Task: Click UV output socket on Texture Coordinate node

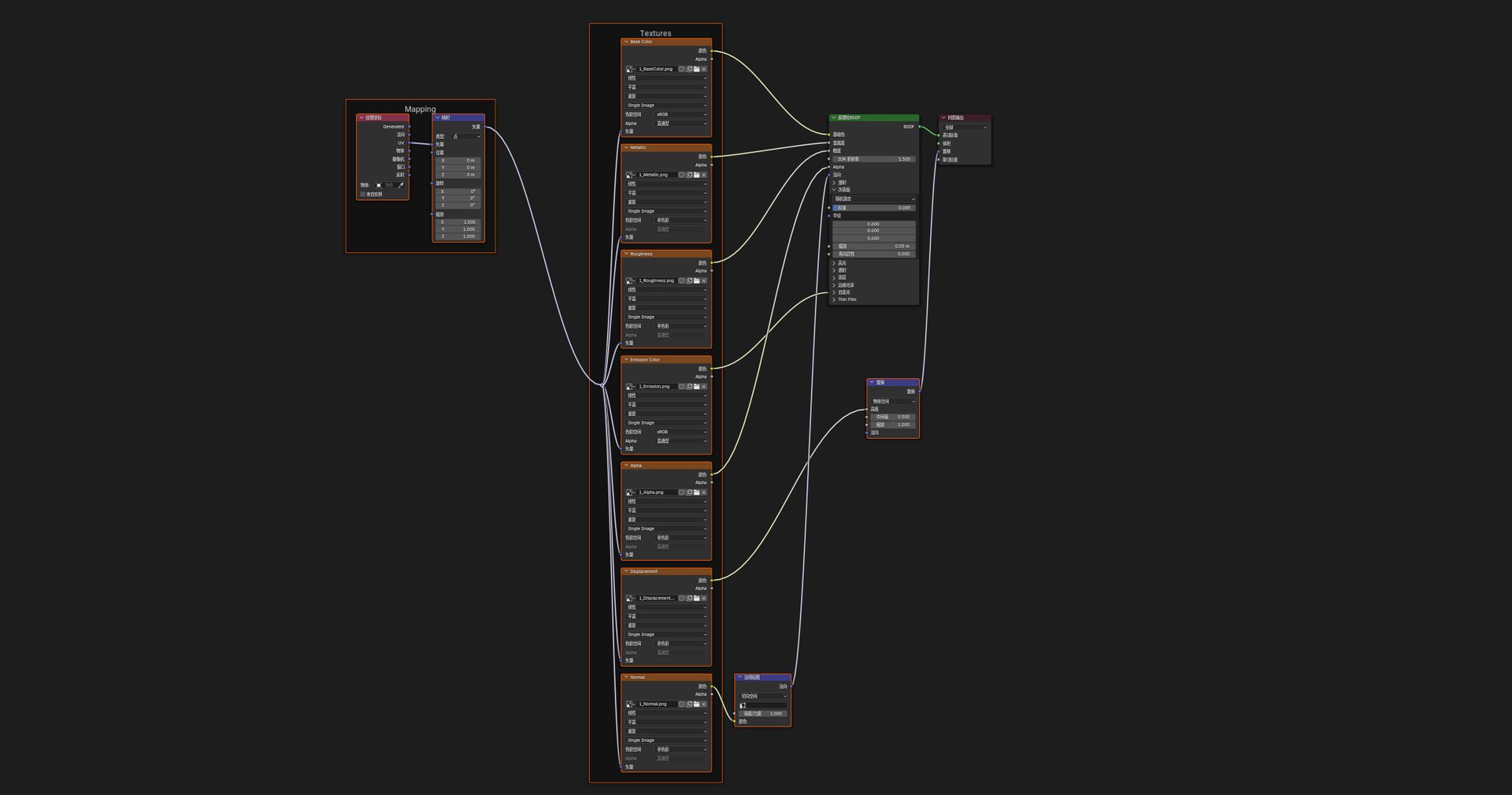Action: pos(409,143)
